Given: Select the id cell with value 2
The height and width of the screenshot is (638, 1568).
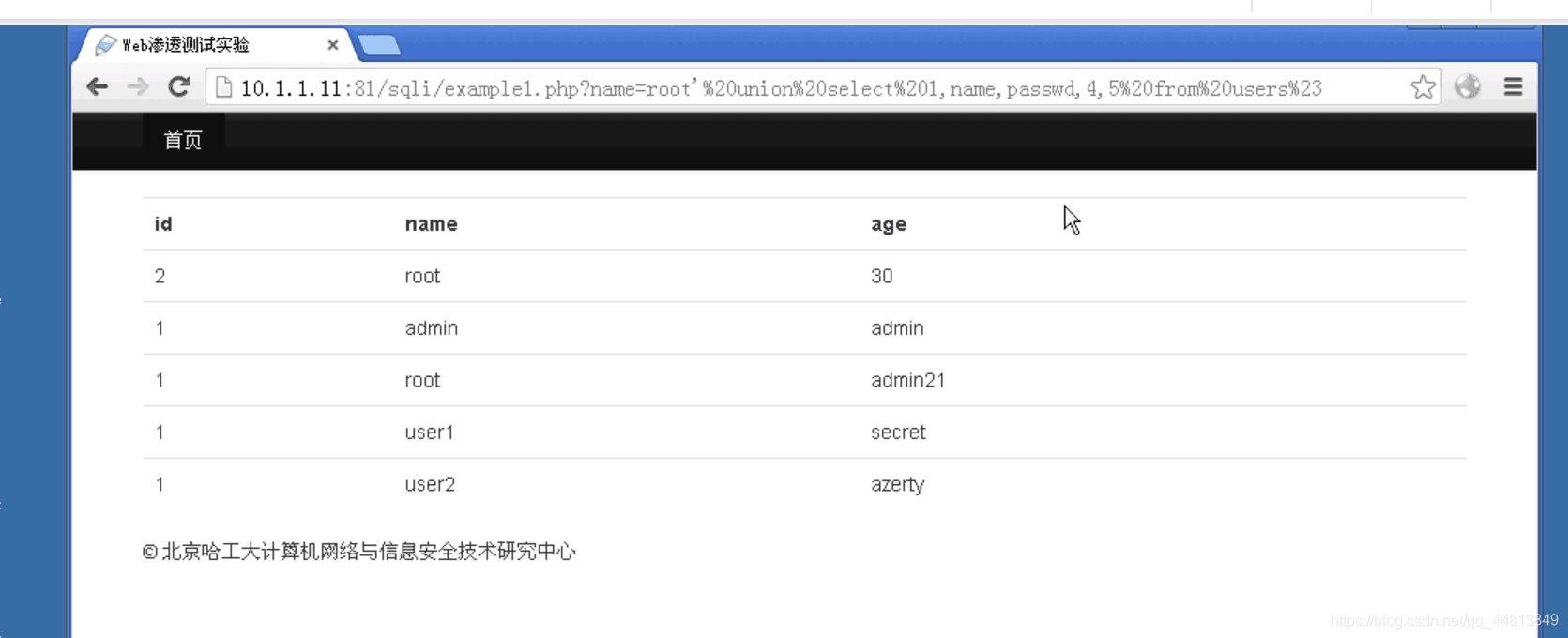Looking at the screenshot, I should point(160,276).
